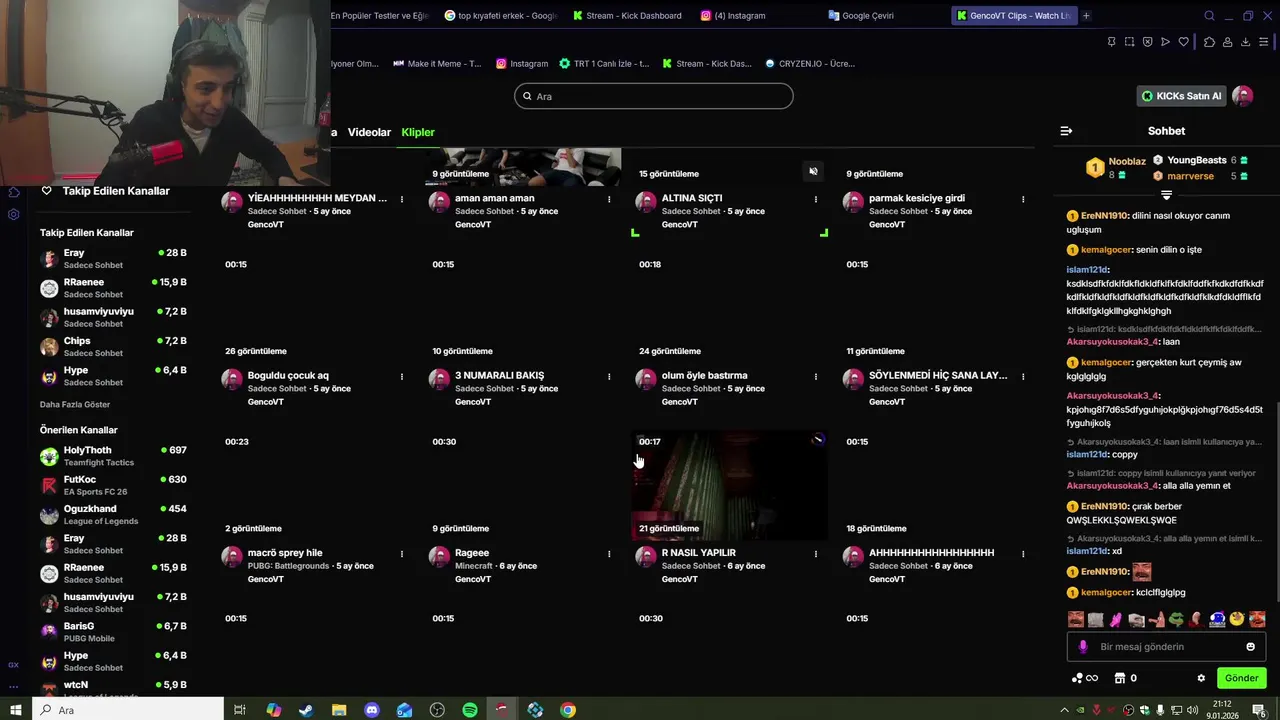Click the purple microphone icon in chat box
The image size is (1280, 720).
[1083, 647]
